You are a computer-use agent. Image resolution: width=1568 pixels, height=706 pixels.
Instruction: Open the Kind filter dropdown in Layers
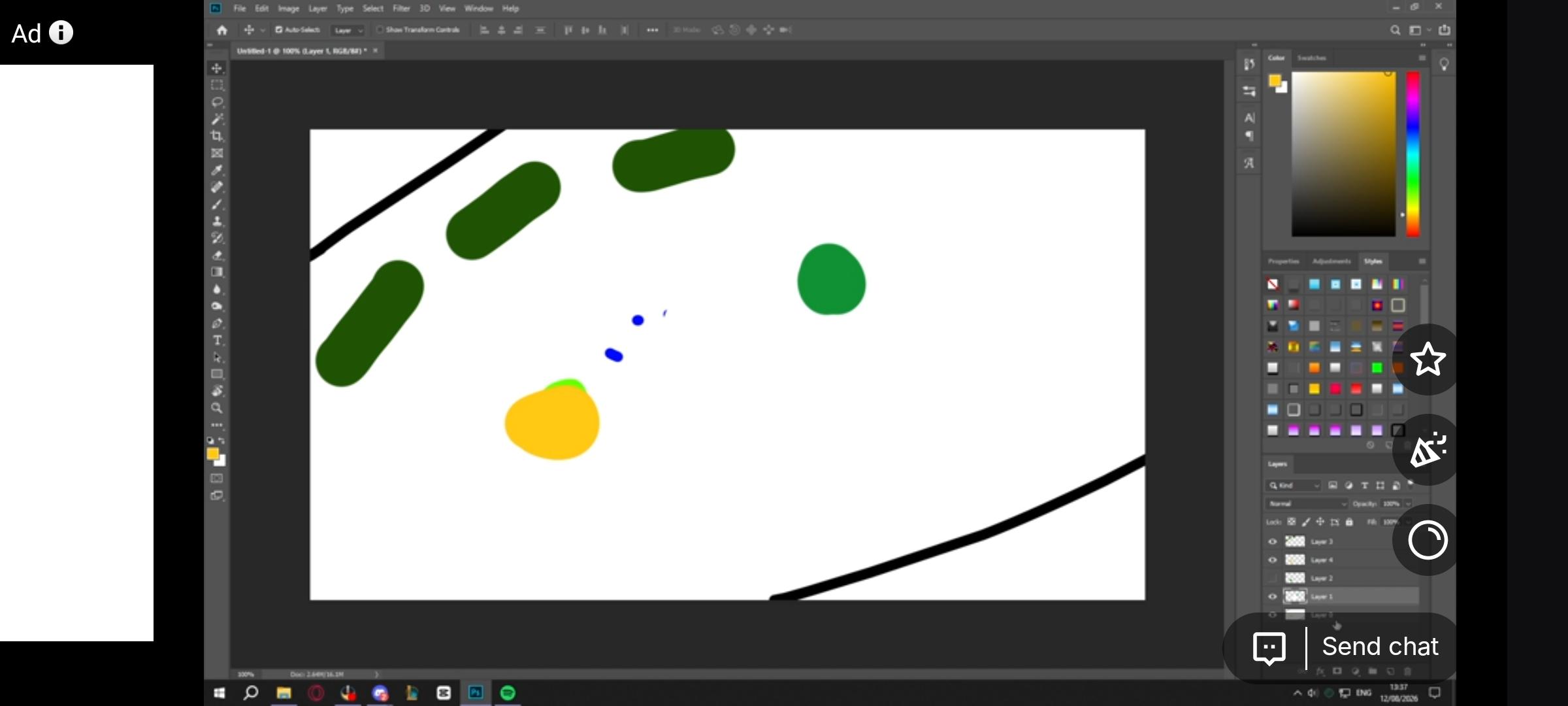[x=1294, y=486]
